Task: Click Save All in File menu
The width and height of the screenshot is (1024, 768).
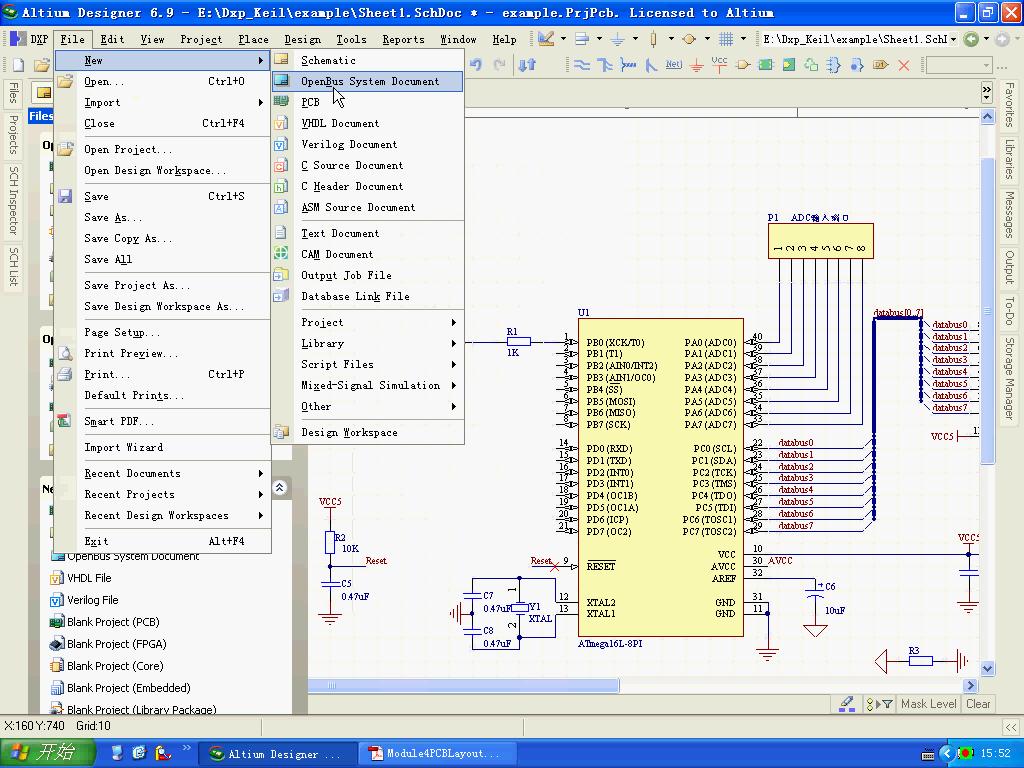Action: [163, 259]
